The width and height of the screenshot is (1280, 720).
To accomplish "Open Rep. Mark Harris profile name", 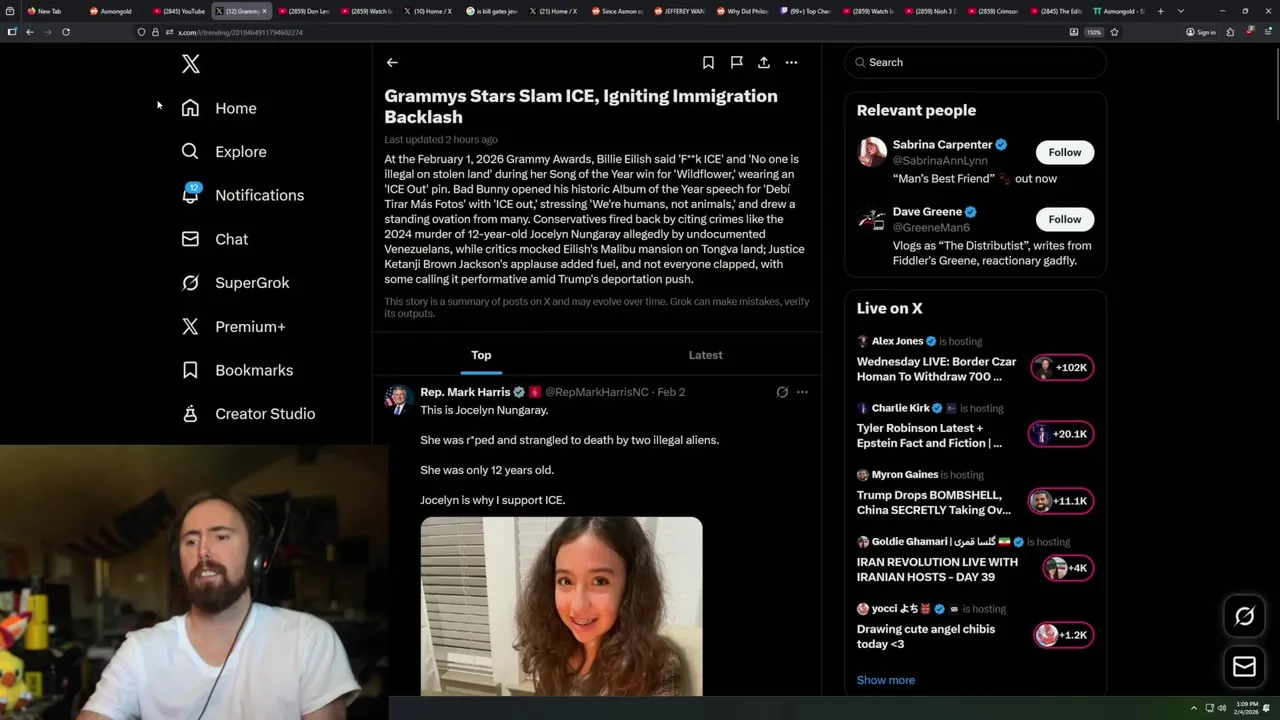I will click(465, 392).
